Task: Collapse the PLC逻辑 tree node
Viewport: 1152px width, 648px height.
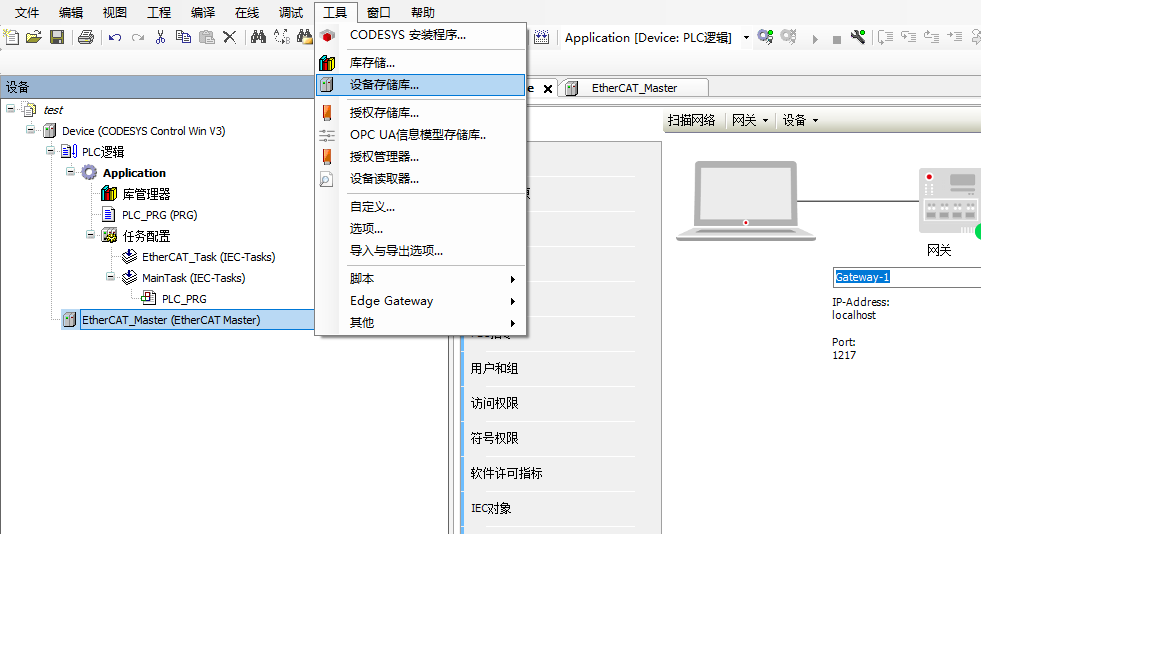Action: [x=50, y=151]
